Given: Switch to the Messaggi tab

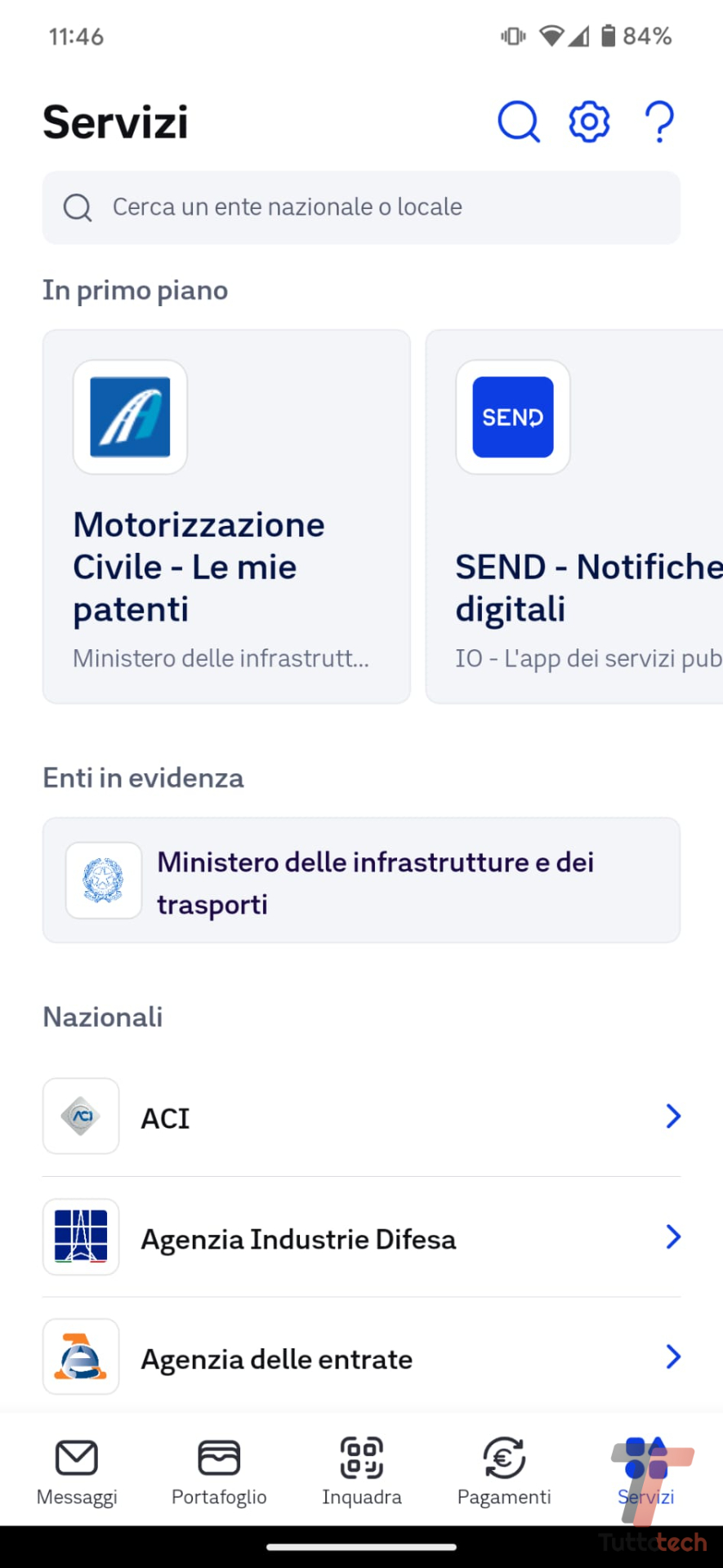Looking at the screenshot, I should point(77,1470).
